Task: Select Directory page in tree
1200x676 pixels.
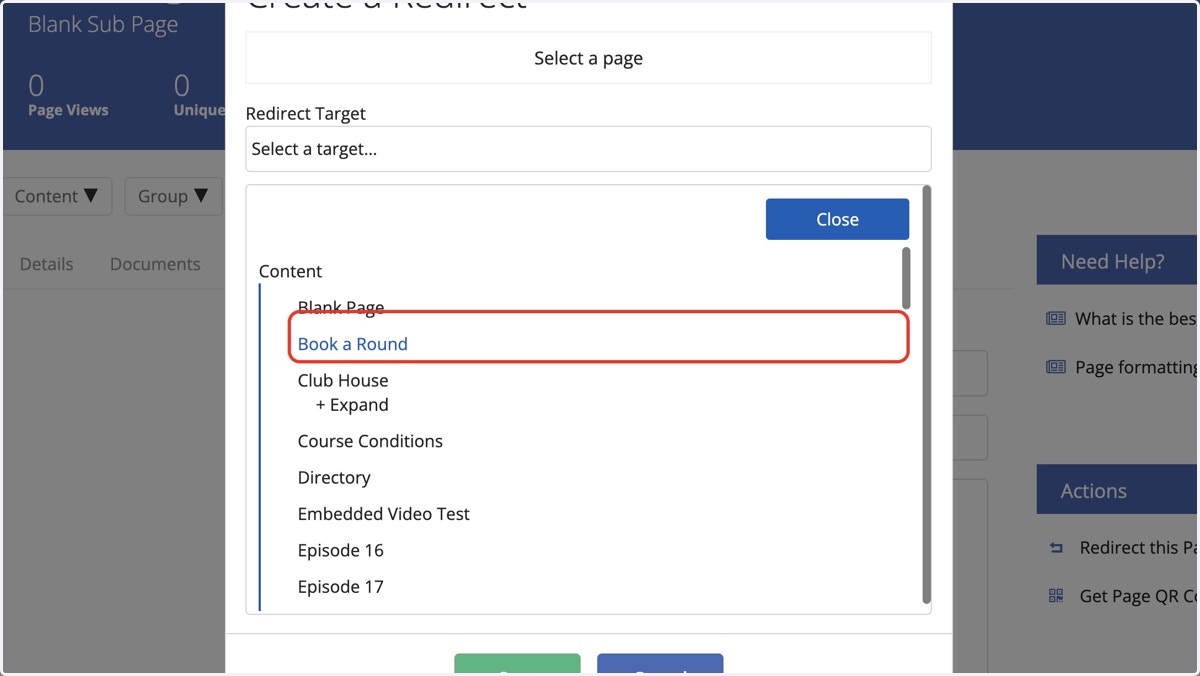Action: tap(334, 477)
